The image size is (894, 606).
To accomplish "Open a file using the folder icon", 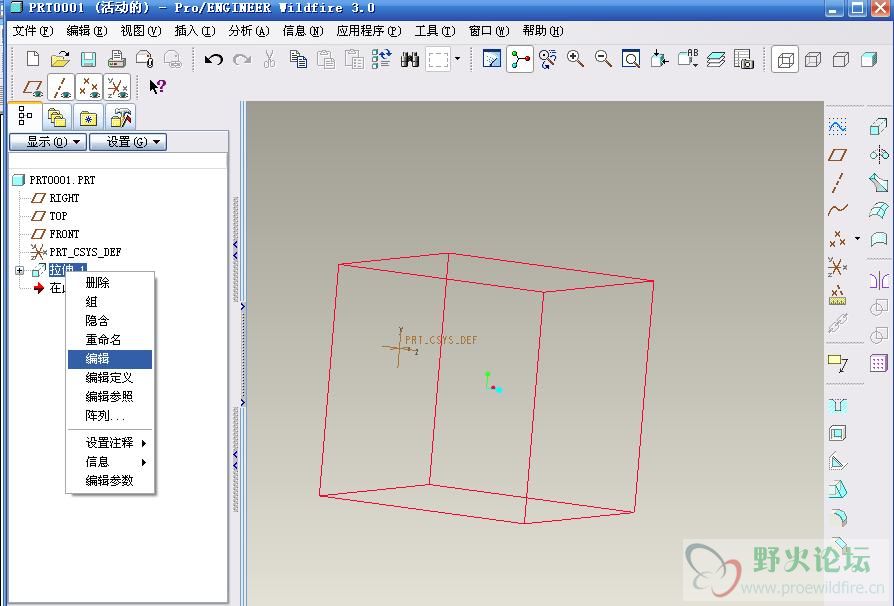I will (60, 59).
